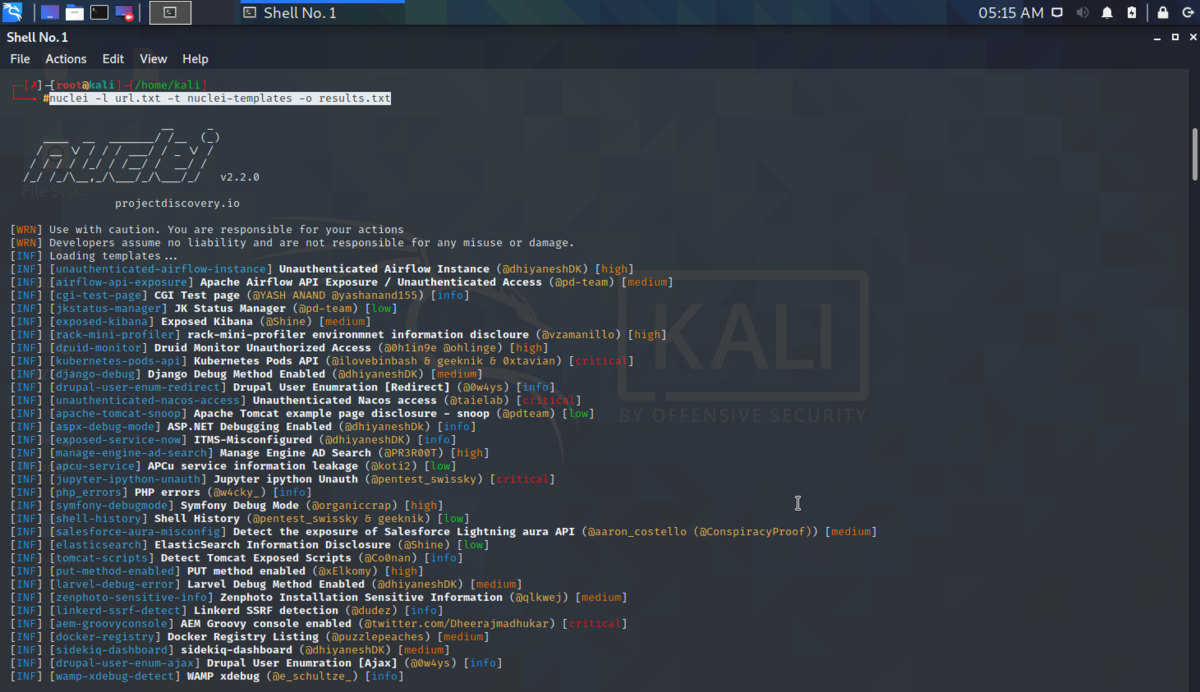Check the battery power icon
This screenshot has height=692, width=1200.
pos(1131,13)
